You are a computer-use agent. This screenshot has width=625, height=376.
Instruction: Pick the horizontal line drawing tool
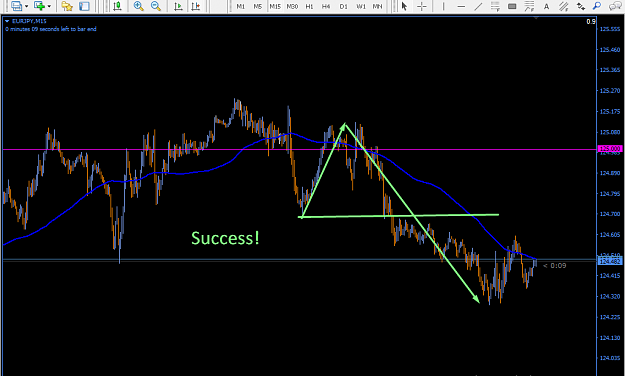461,6
